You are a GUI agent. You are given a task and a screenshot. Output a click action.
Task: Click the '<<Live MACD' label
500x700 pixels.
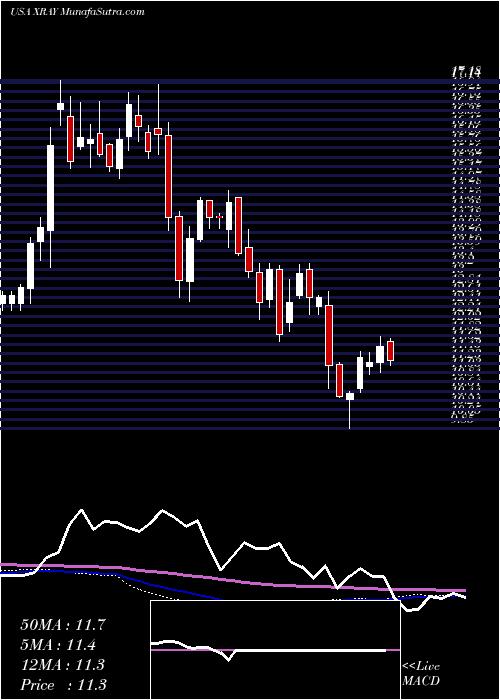coord(421,674)
